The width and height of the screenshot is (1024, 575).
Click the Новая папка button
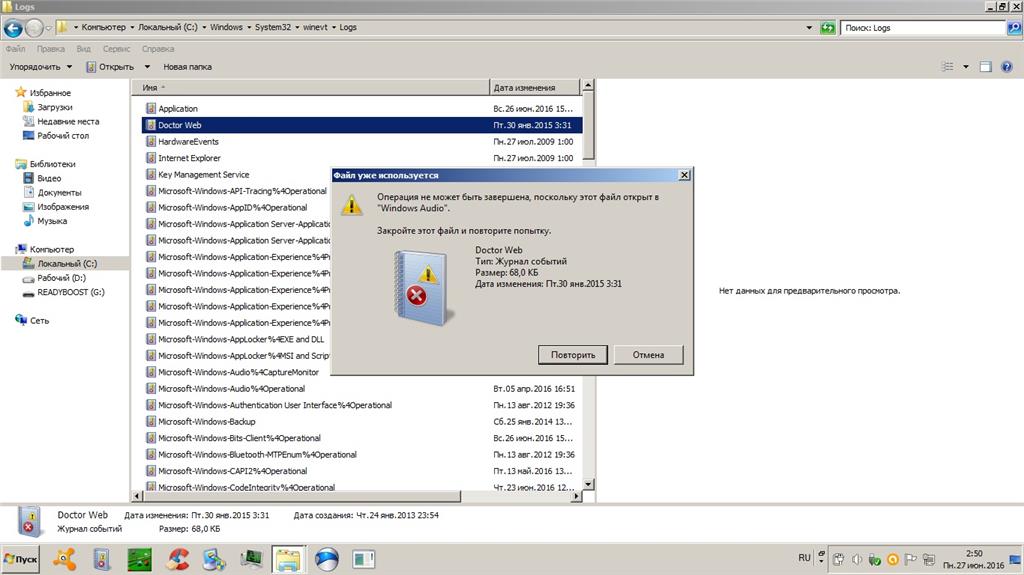[x=187, y=67]
